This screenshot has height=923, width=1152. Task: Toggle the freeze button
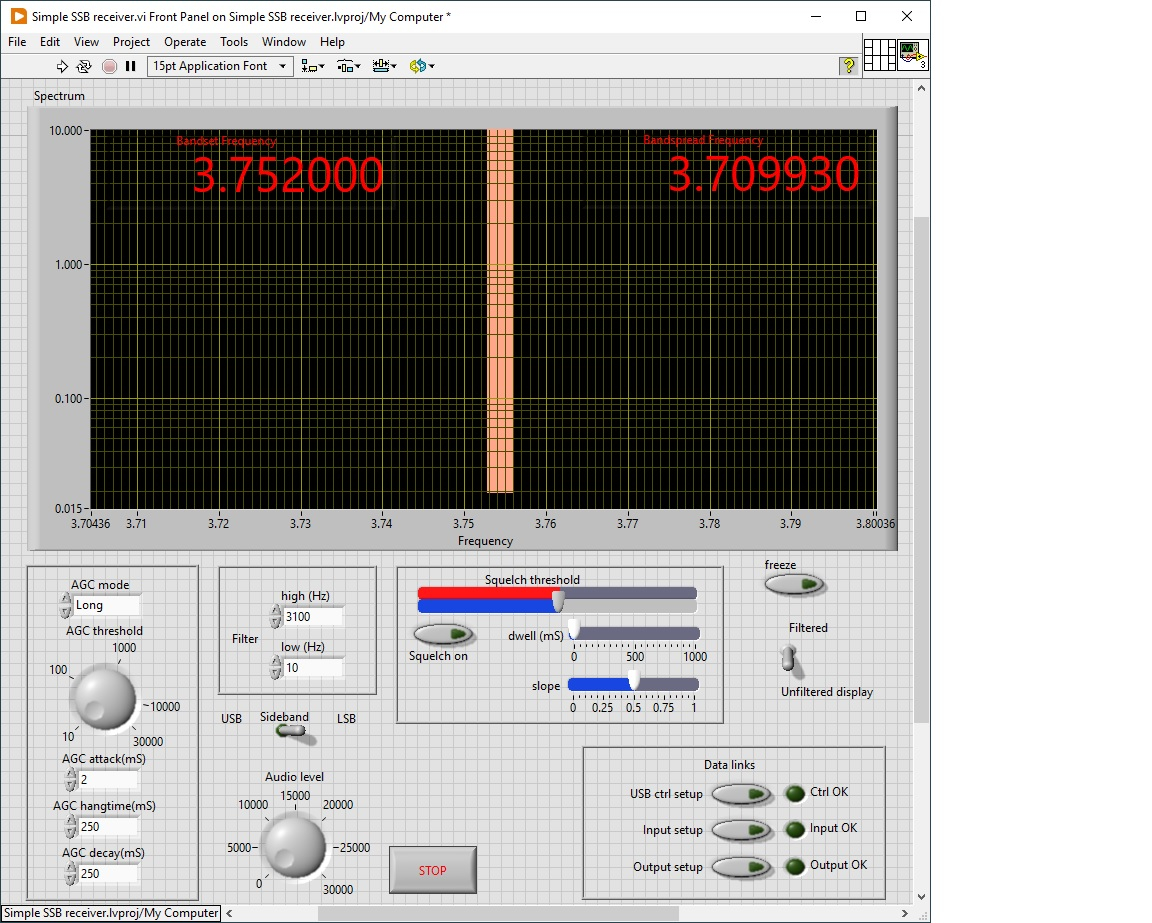point(795,585)
